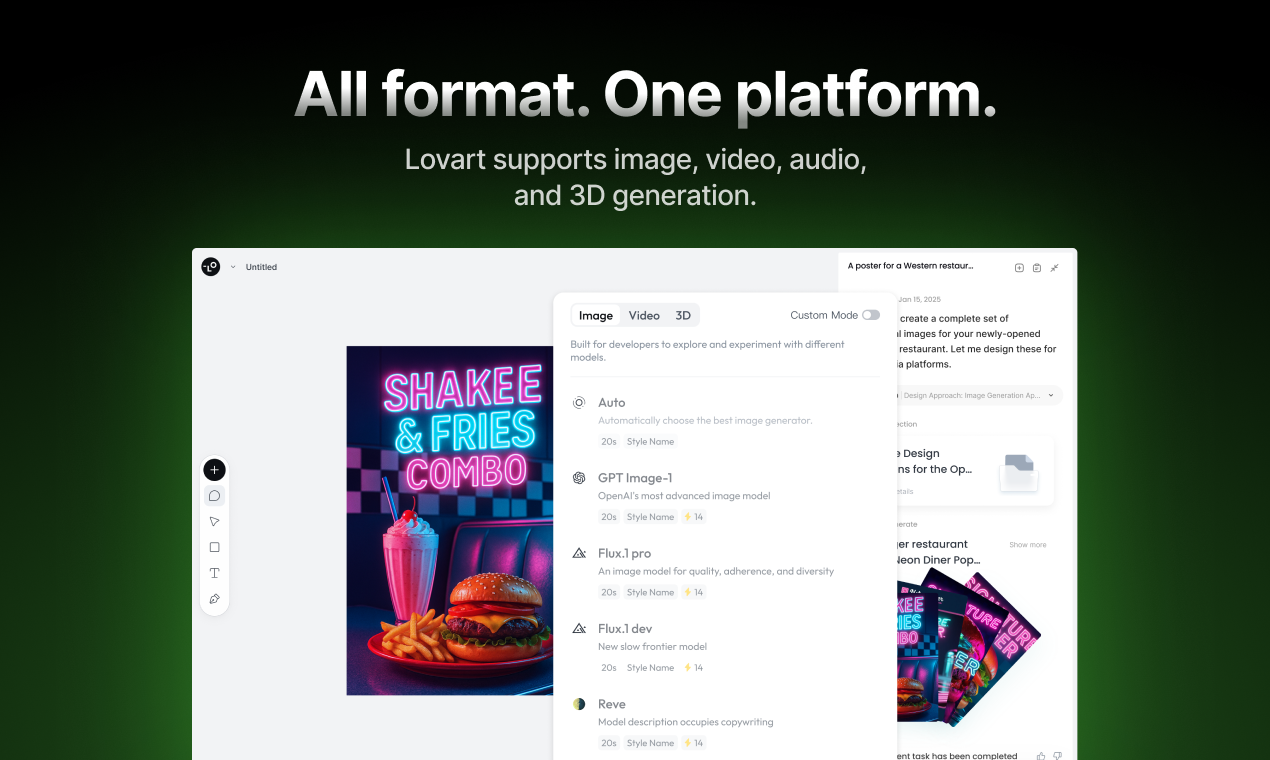Click the 20s tag under Reve
Image resolution: width=1270 pixels, height=760 pixels.
(x=609, y=743)
